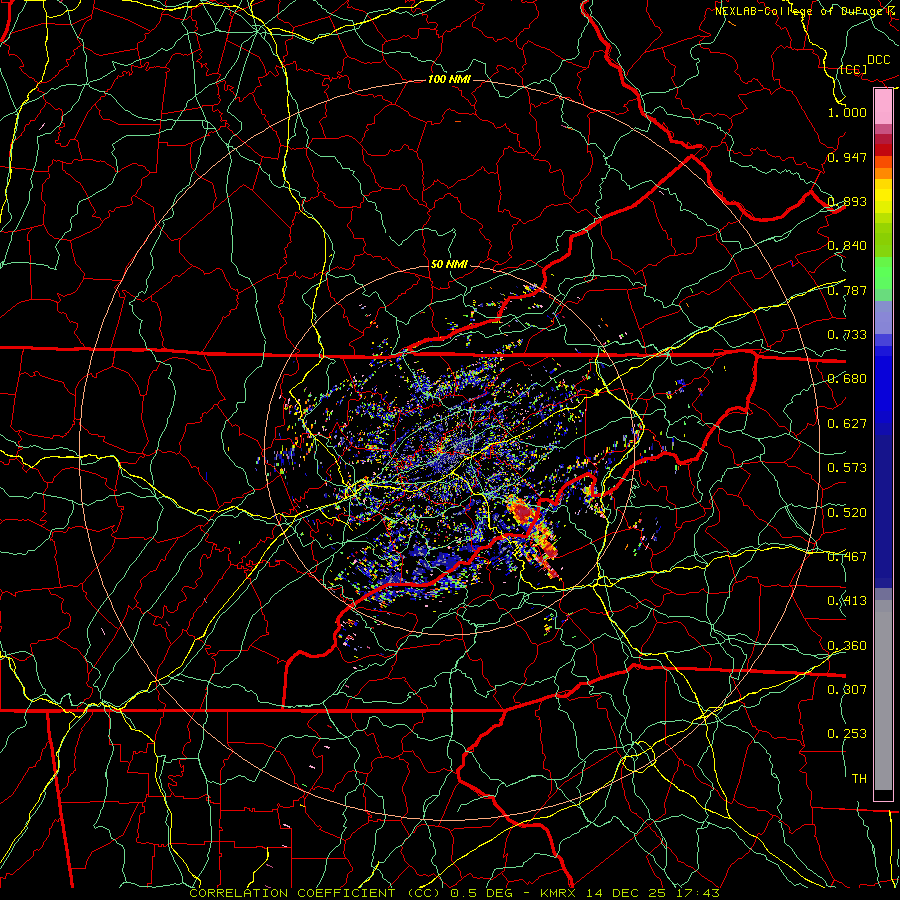The height and width of the screenshot is (900, 900).
Task: Click the 100 NMI range ring label
Action: [449, 79]
